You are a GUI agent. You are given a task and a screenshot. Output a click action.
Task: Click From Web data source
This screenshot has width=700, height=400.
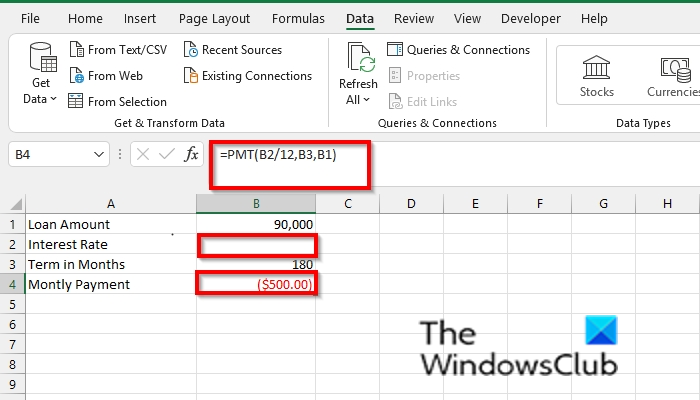106,76
